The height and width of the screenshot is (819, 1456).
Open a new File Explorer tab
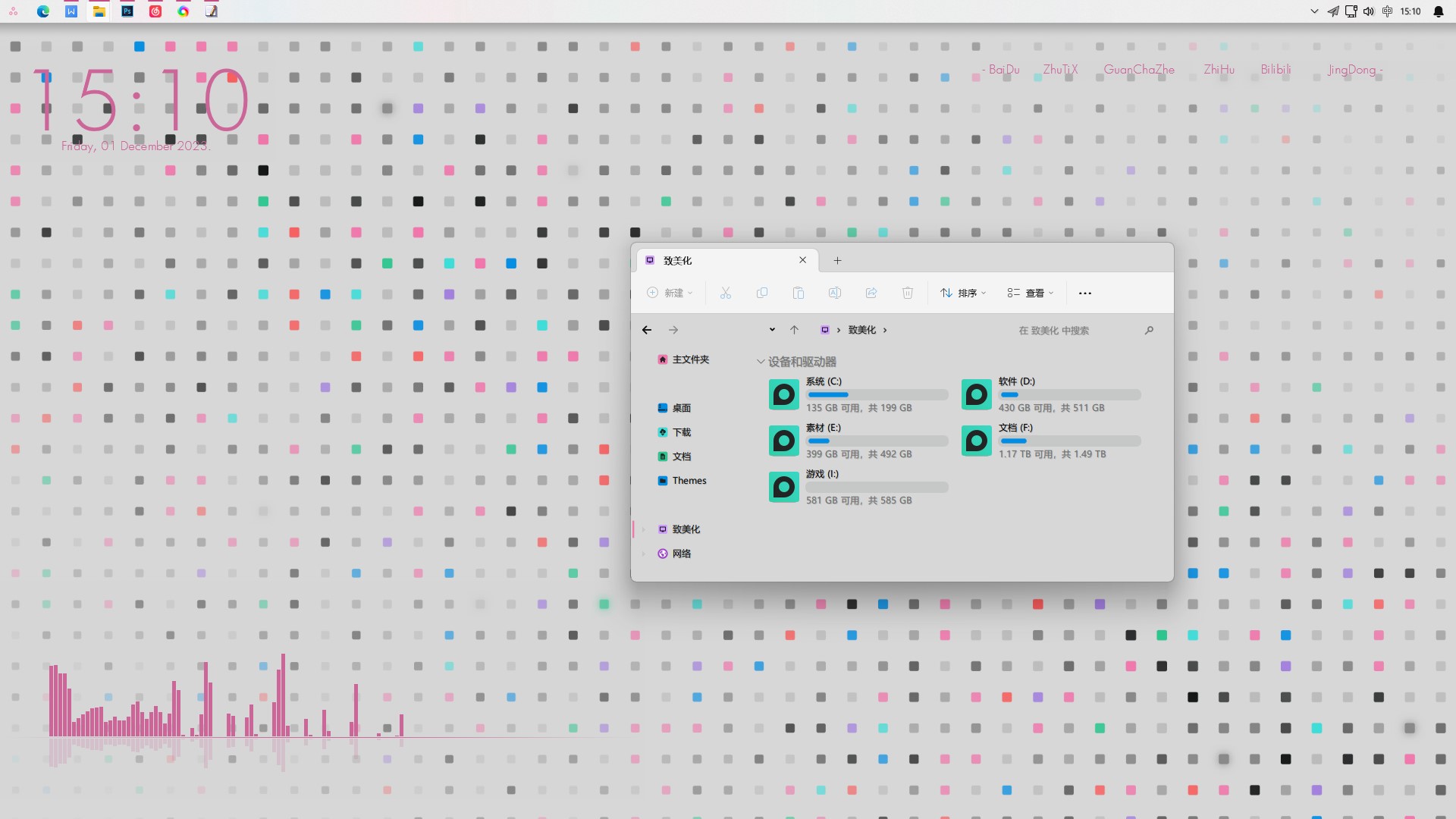click(x=837, y=260)
